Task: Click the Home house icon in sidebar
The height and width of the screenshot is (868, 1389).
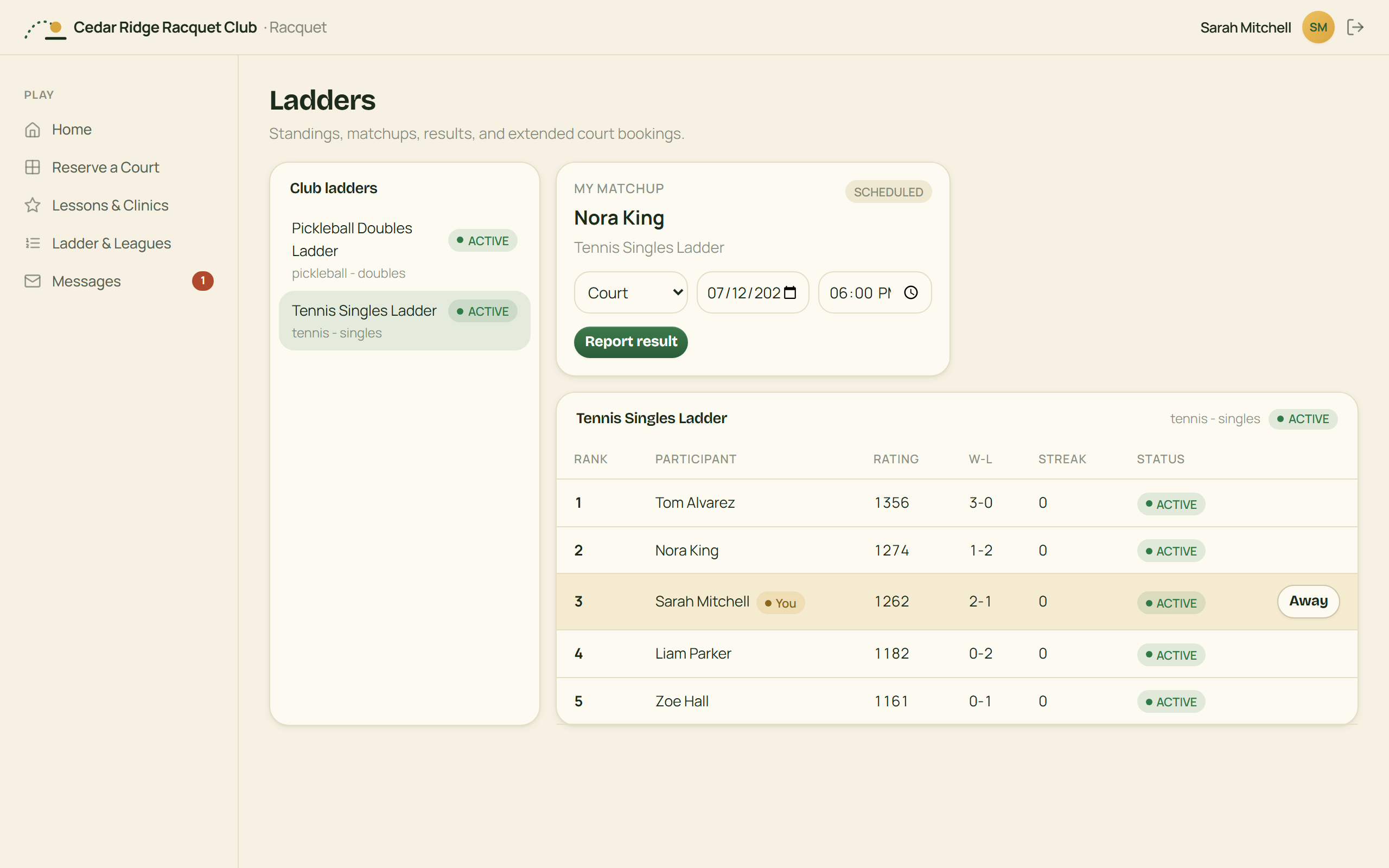Action: tap(33, 130)
